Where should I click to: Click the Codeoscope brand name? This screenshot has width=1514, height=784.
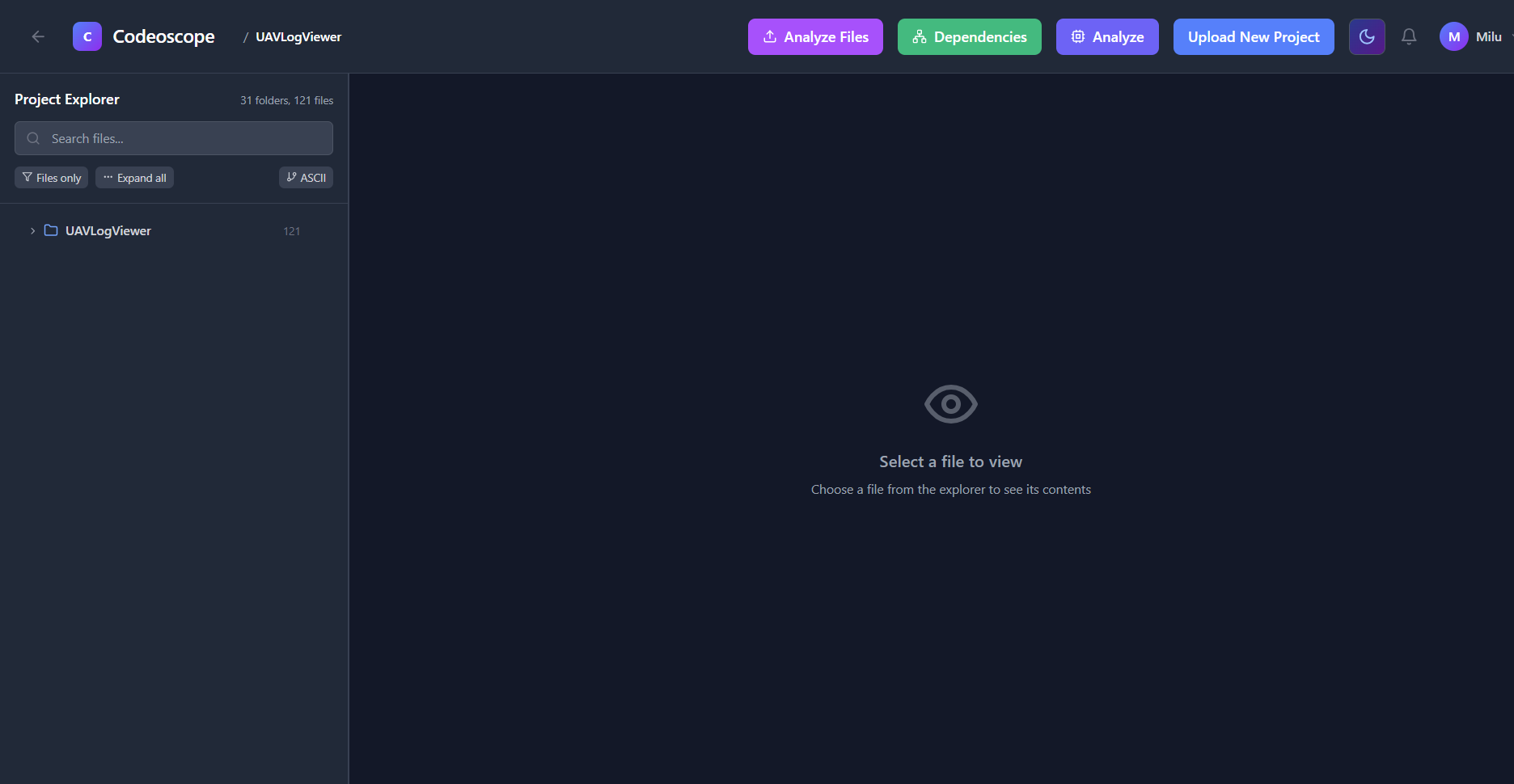click(x=163, y=36)
